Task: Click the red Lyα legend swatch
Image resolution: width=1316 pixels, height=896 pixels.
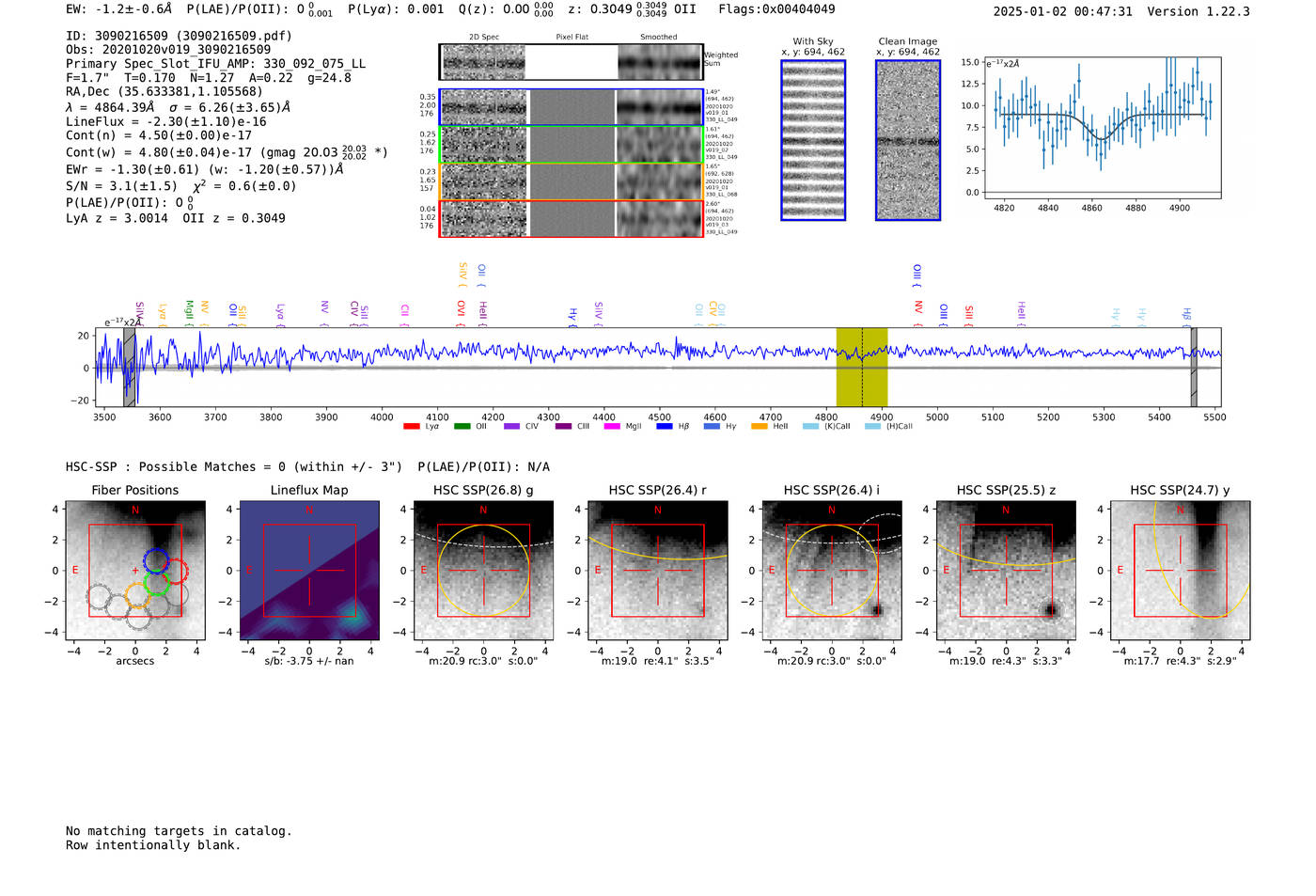Action: (411, 426)
